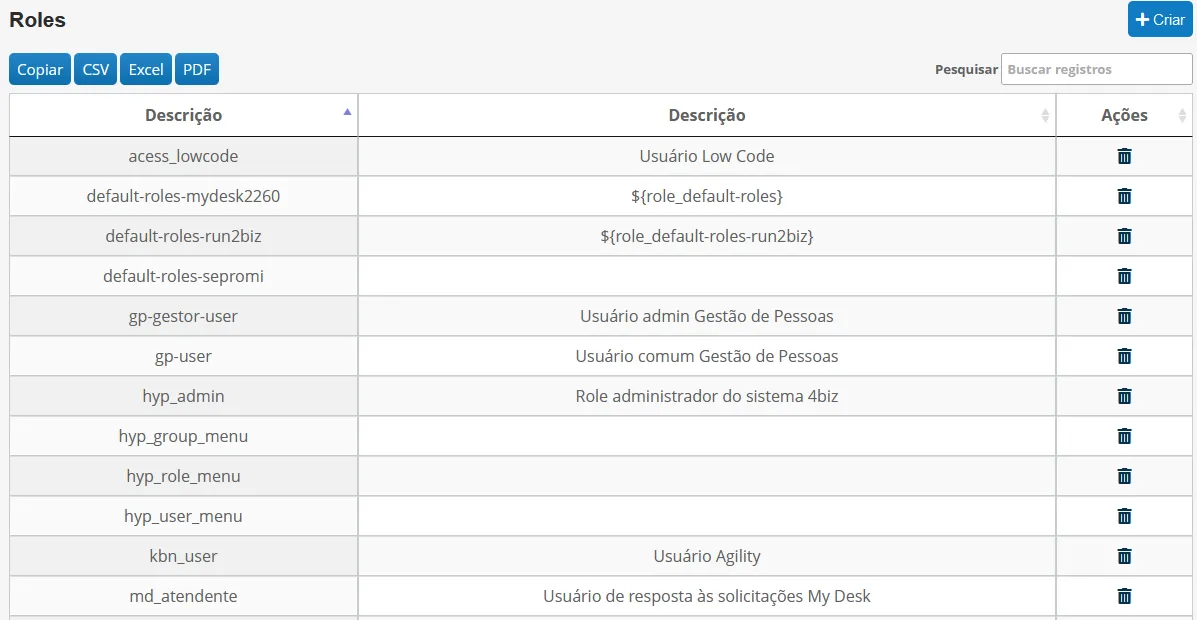This screenshot has width=1197, height=620.
Task: Click trash icon for default-roles-mydesk2260
Action: pos(1124,196)
